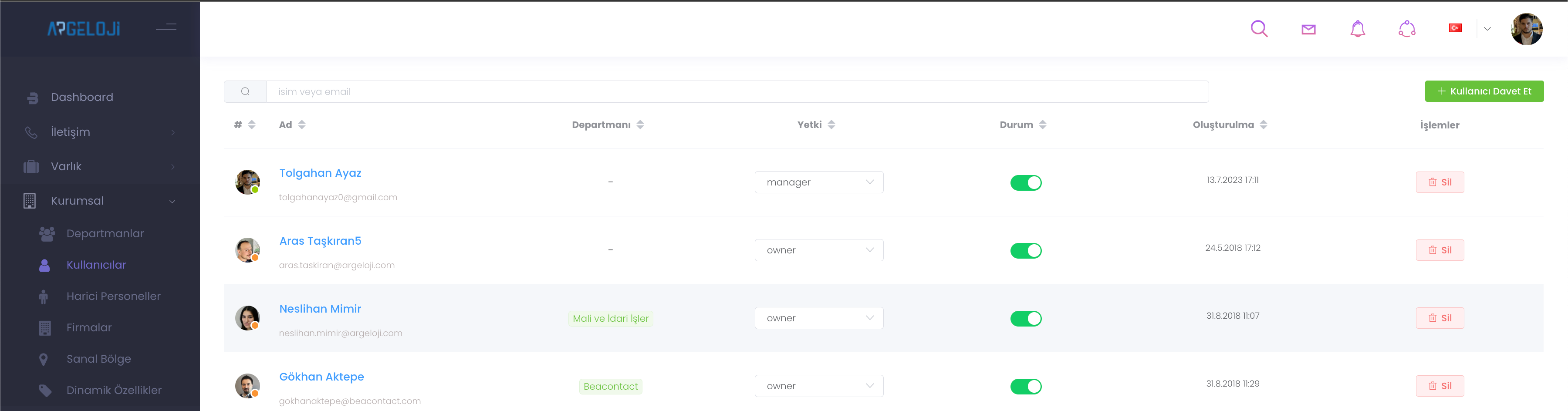
Task: Click the profile avatar in the header
Action: click(x=1526, y=29)
